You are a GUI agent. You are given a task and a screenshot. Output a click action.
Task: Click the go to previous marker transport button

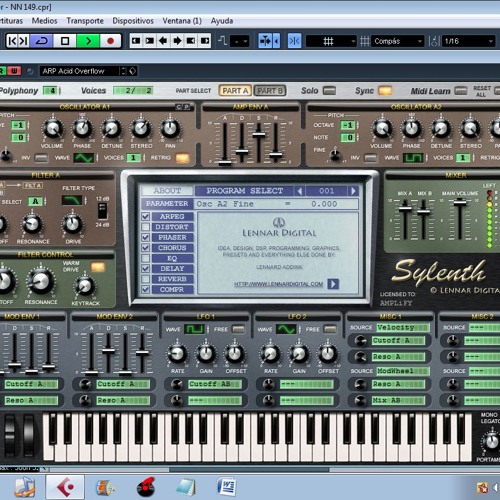pyautogui.click(x=12, y=41)
